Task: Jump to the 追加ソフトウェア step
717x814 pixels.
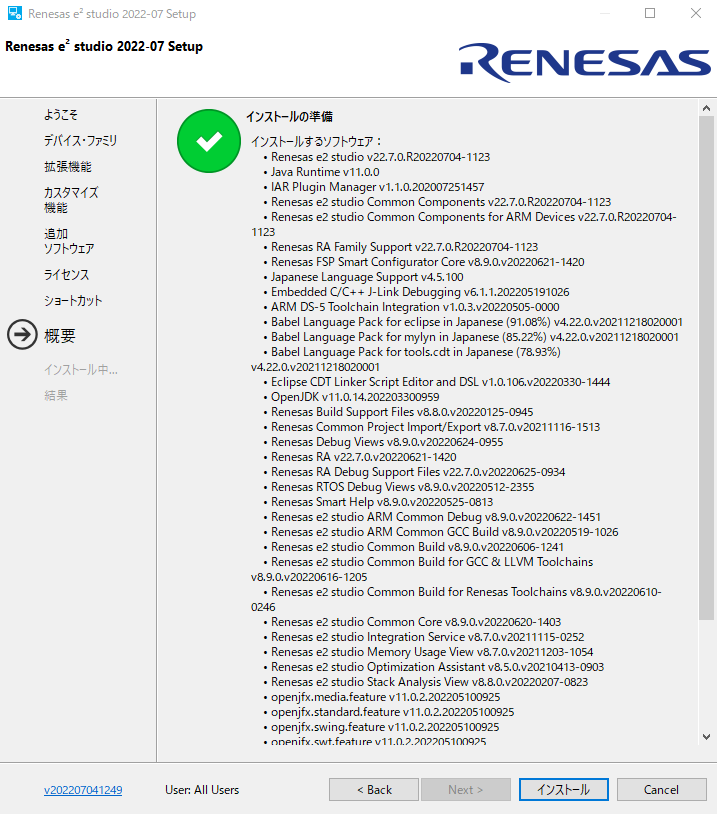Action: 69,241
